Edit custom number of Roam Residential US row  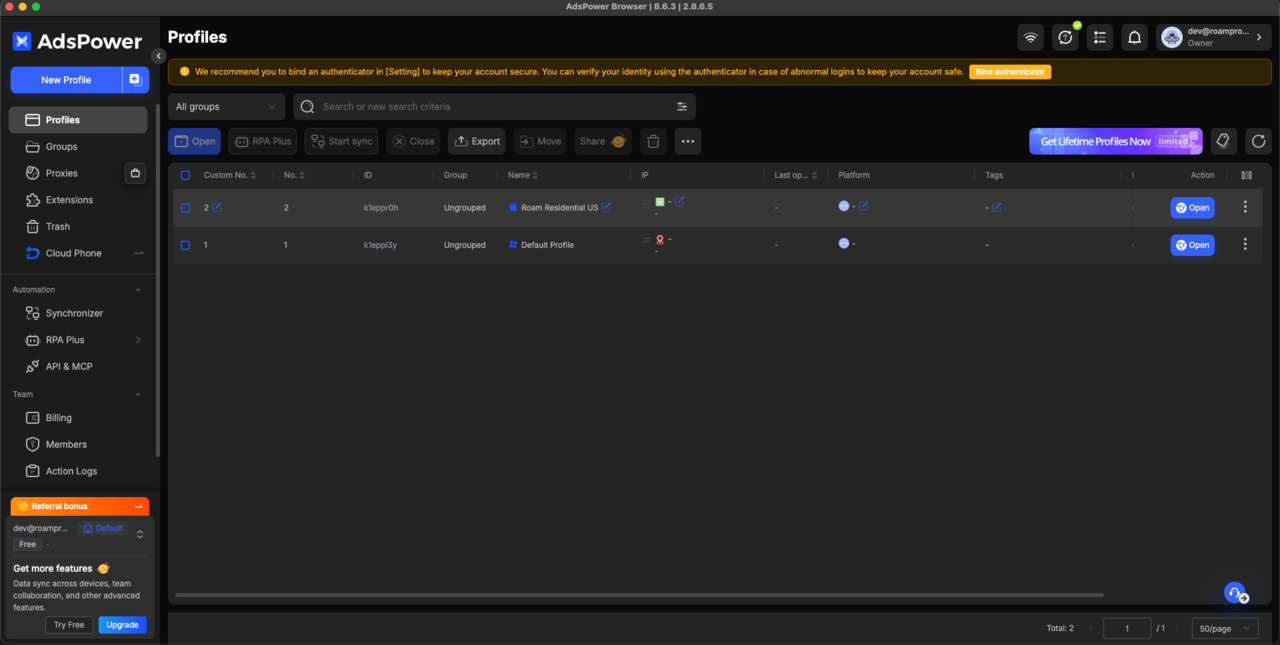coord(217,207)
